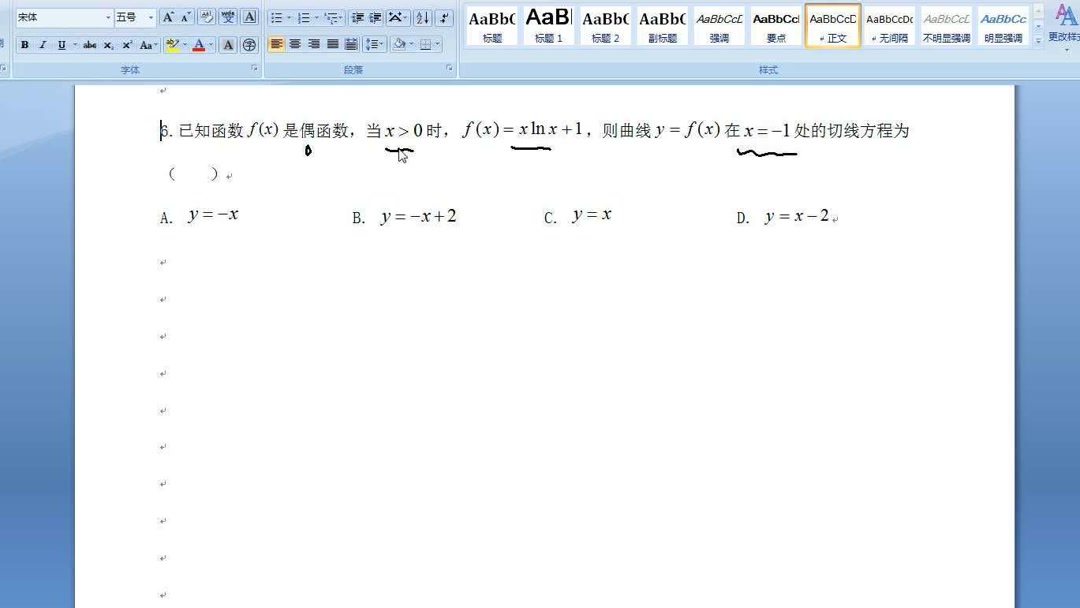Viewport: 1080px width, 608px height.
Task: Click the Sort icon in paragraph group
Action: (x=422, y=18)
